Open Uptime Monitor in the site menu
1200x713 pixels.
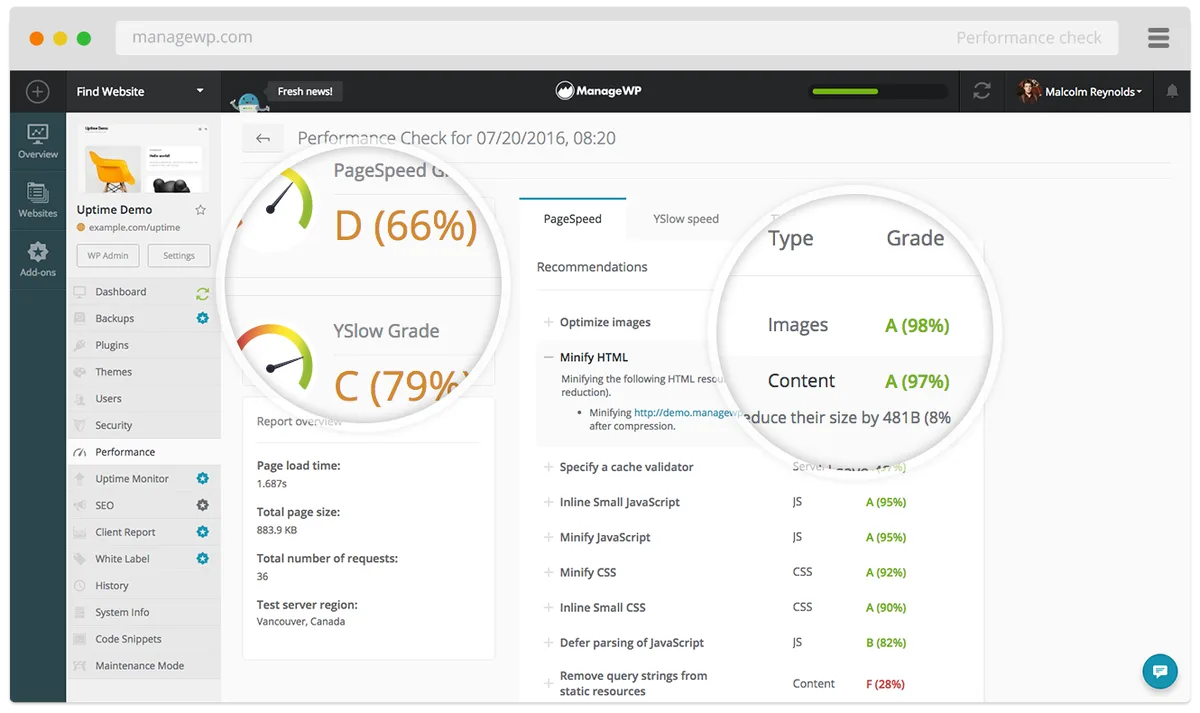coord(132,478)
